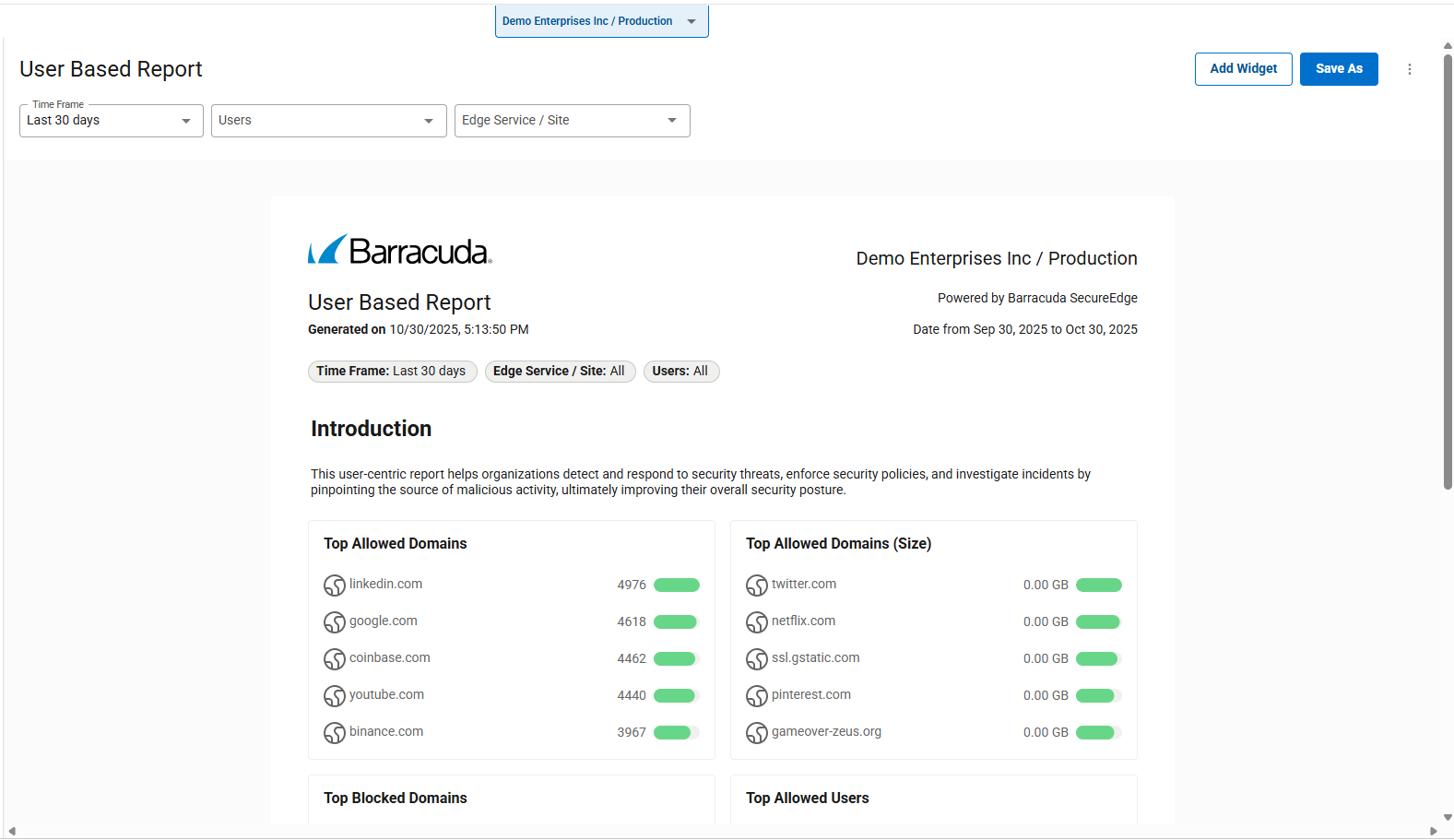Click the Users: All filter chip
Screen dimensions: 1454x840
pyautogui.click(x=680, y=372)
